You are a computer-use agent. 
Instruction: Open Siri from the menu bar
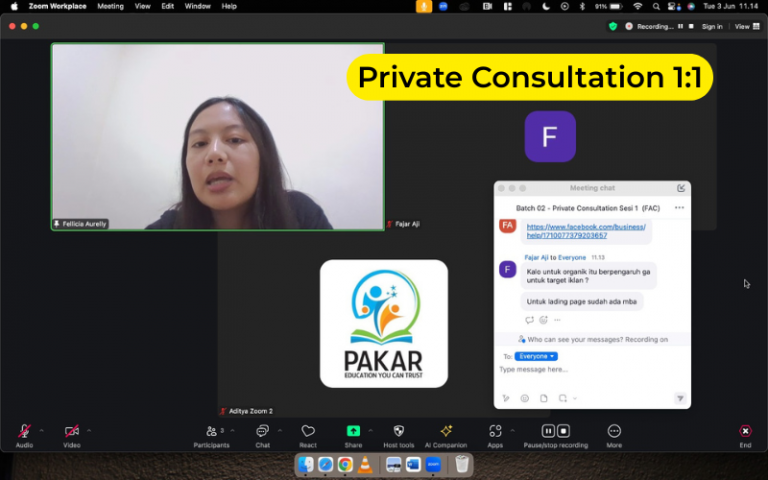(691, 6)
